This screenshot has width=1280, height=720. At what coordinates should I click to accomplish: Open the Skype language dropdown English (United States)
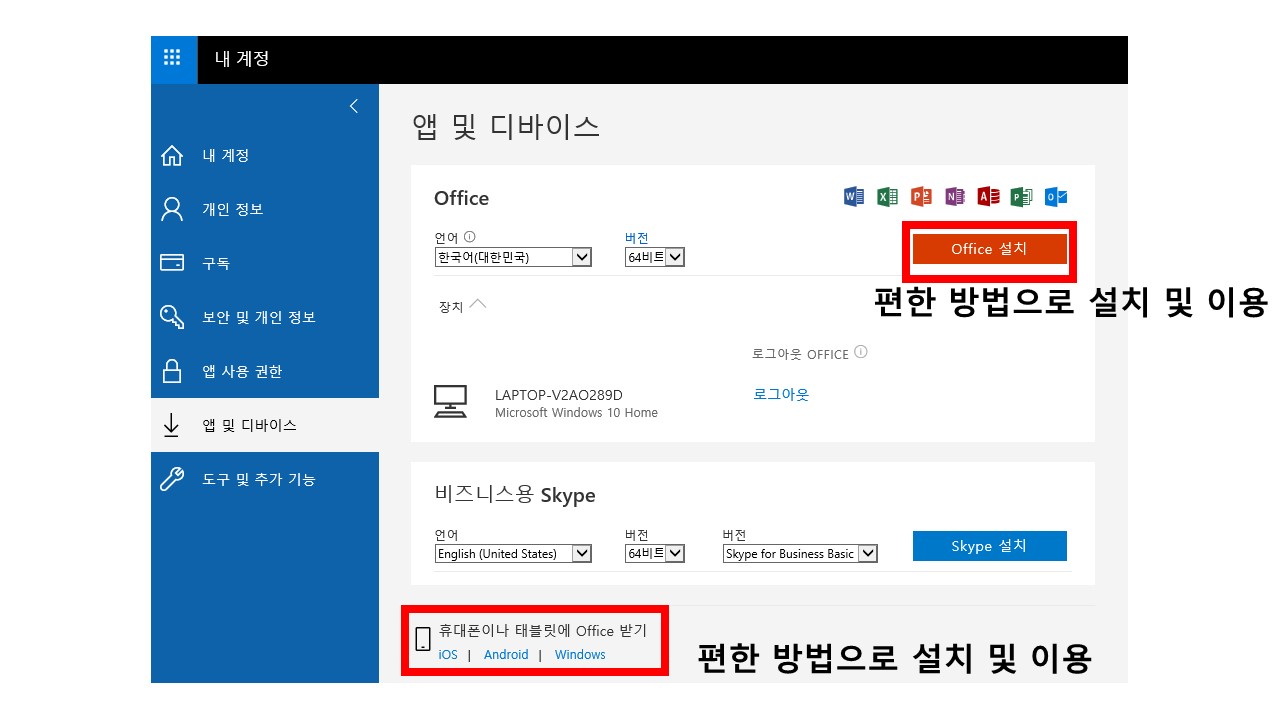point(513,553)
